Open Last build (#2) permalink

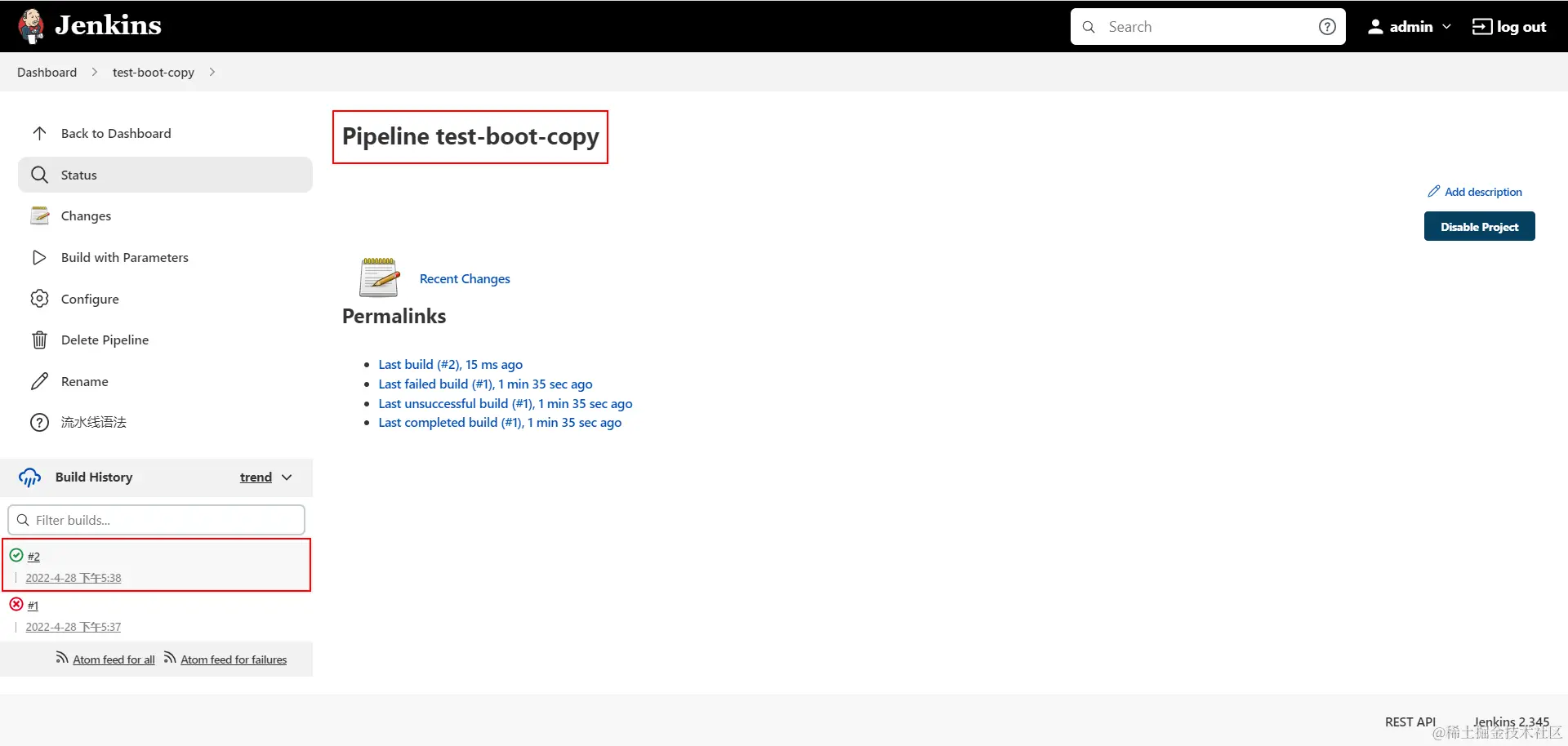click(x=450, y=364)
